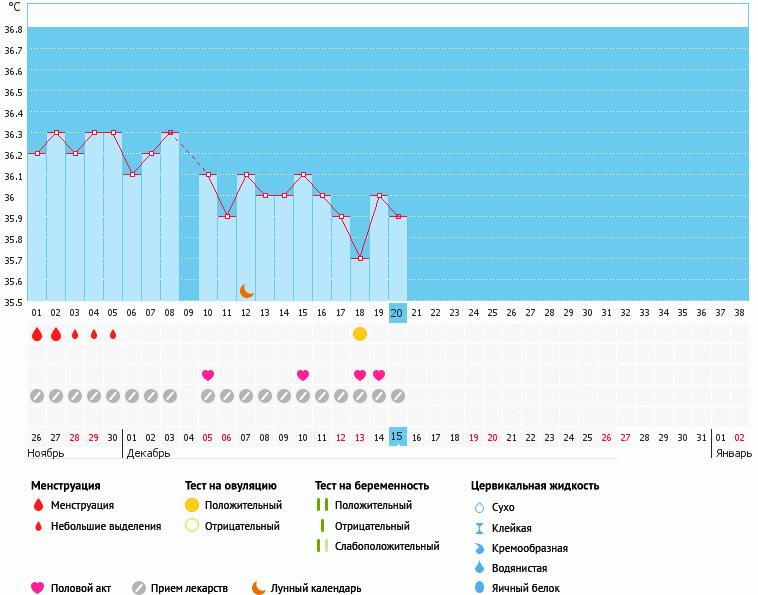Image resolution: width=758 pixels, height=595 pixels.
Task: Select the highlighted calendar date 15
Action: 397,437
